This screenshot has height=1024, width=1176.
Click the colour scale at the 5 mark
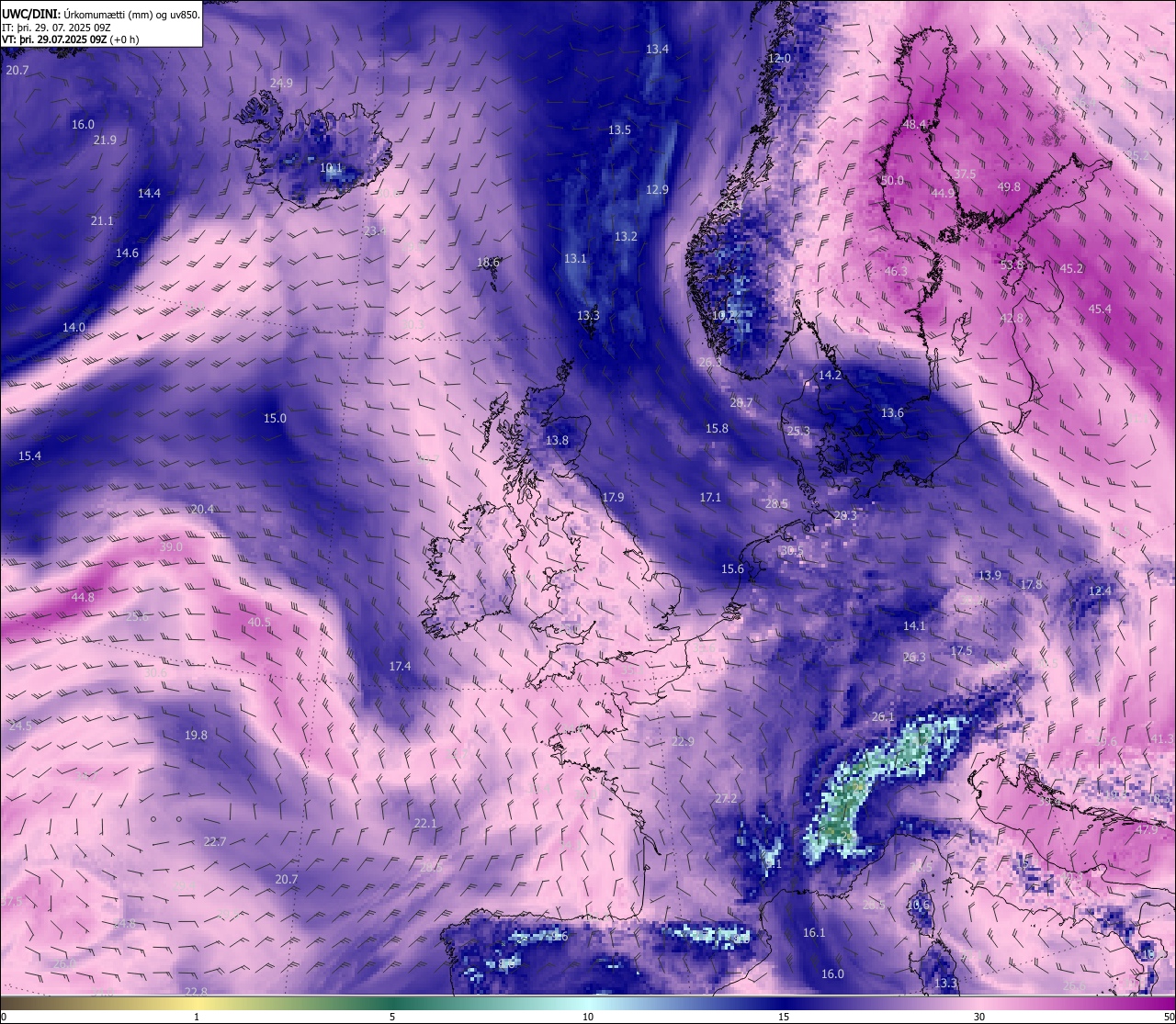392,1017
